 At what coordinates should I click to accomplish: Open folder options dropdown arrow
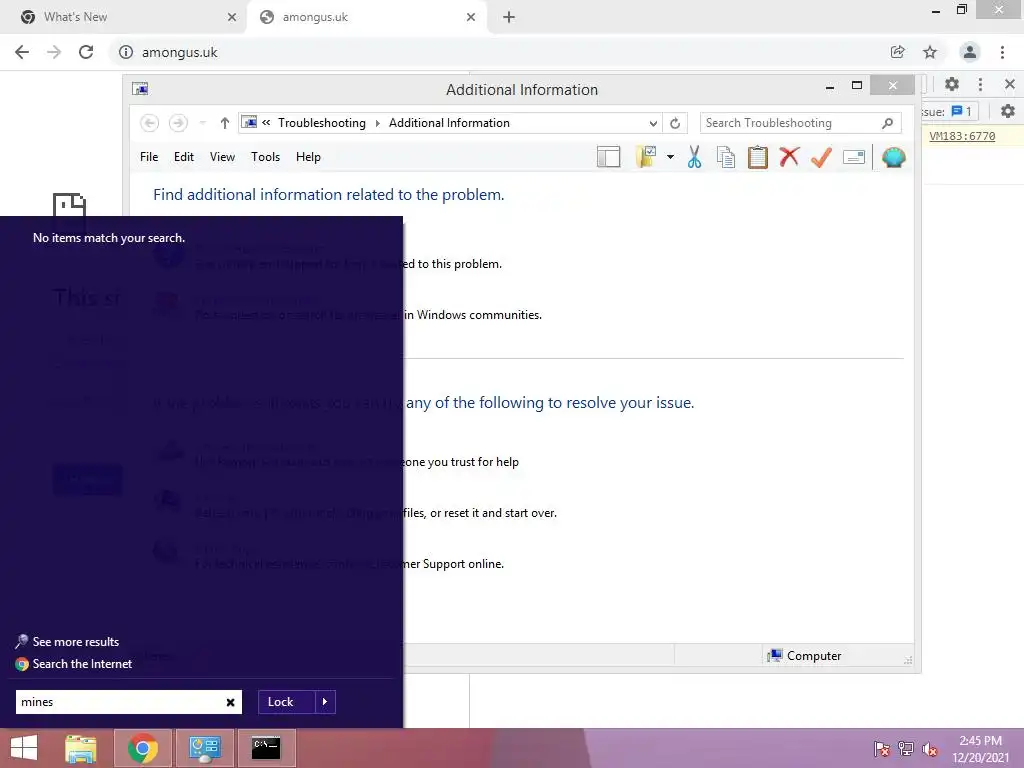(x=670, y=157)
